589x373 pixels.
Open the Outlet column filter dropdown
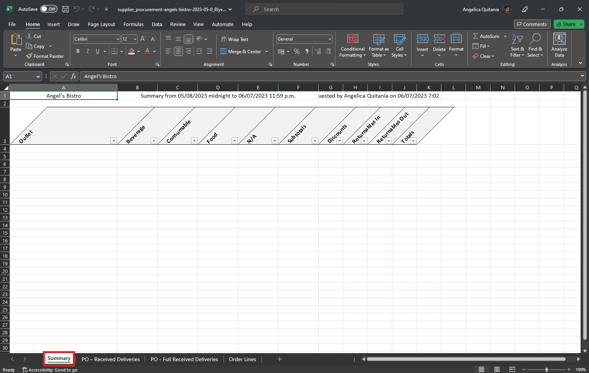tap(113, 141)
